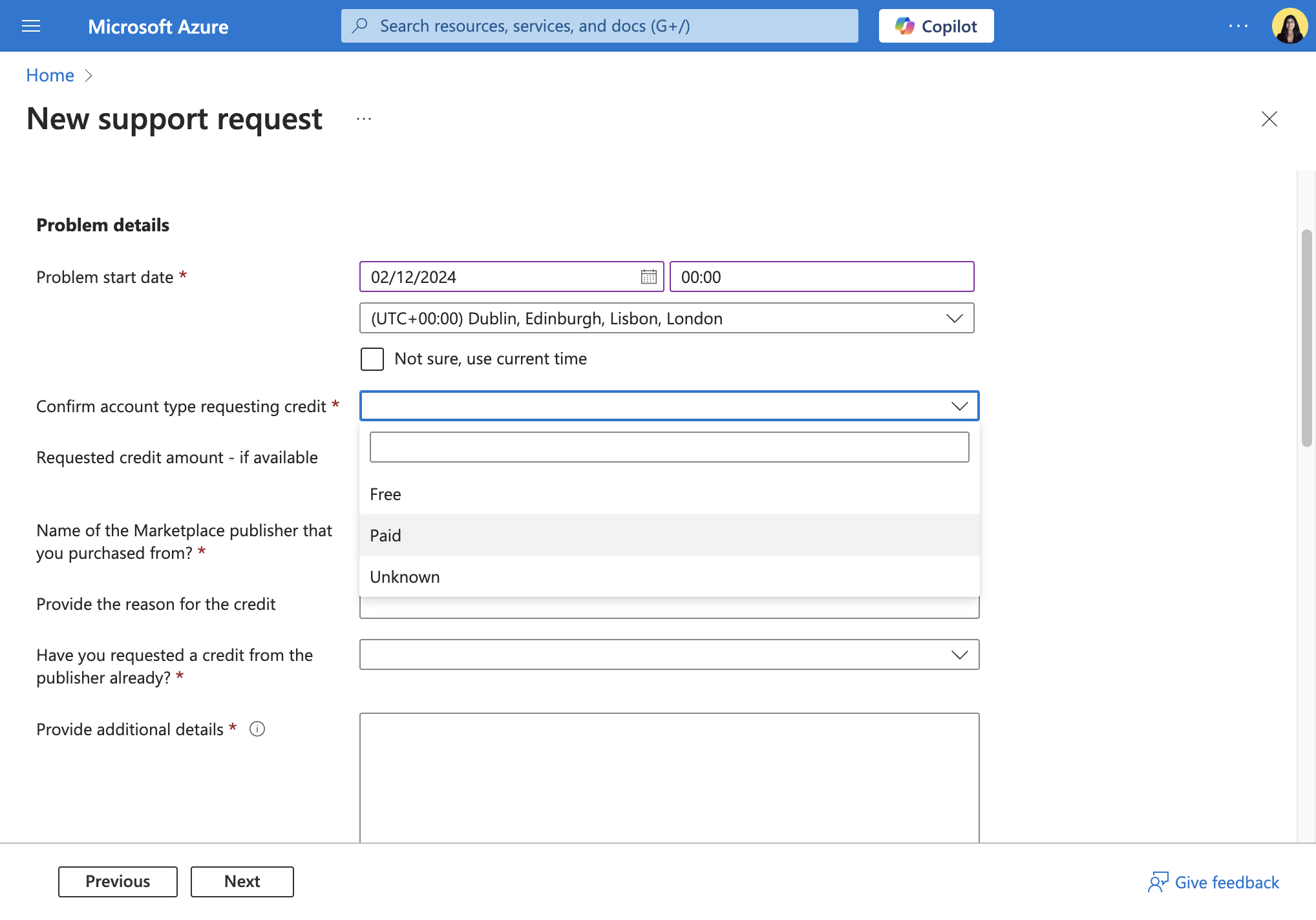Open the calendar date picker icon
The image size is (1316, 920).
648,277
